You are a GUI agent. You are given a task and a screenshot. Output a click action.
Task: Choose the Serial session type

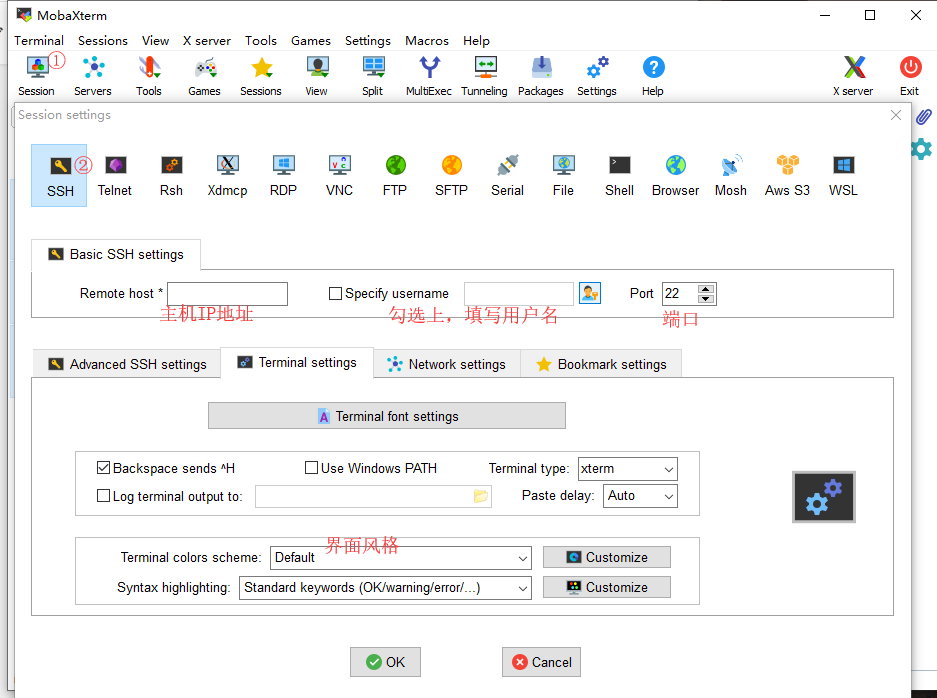(507, 176)
